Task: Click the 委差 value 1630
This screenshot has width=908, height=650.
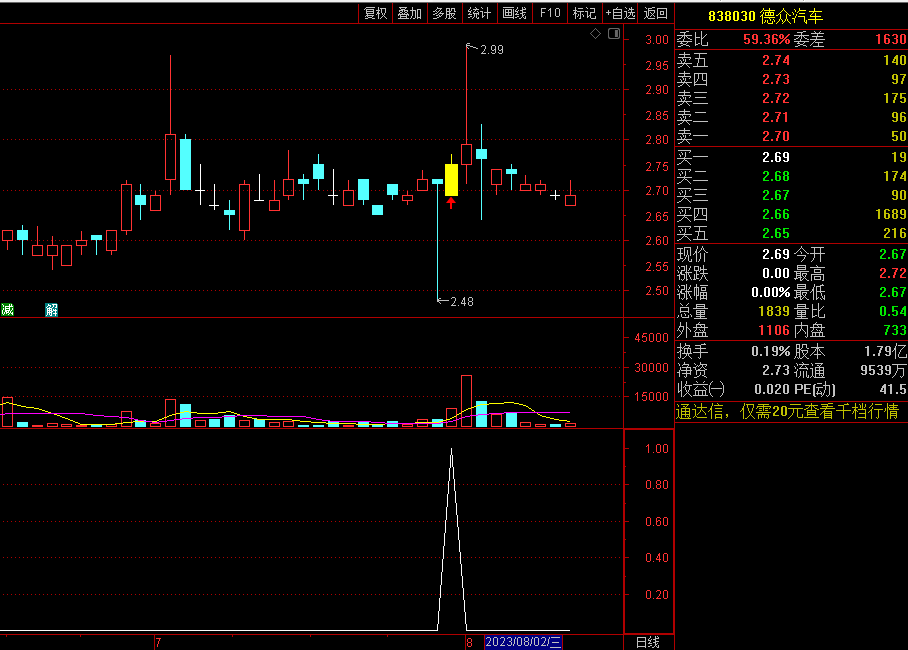Action: pos(891,39)
